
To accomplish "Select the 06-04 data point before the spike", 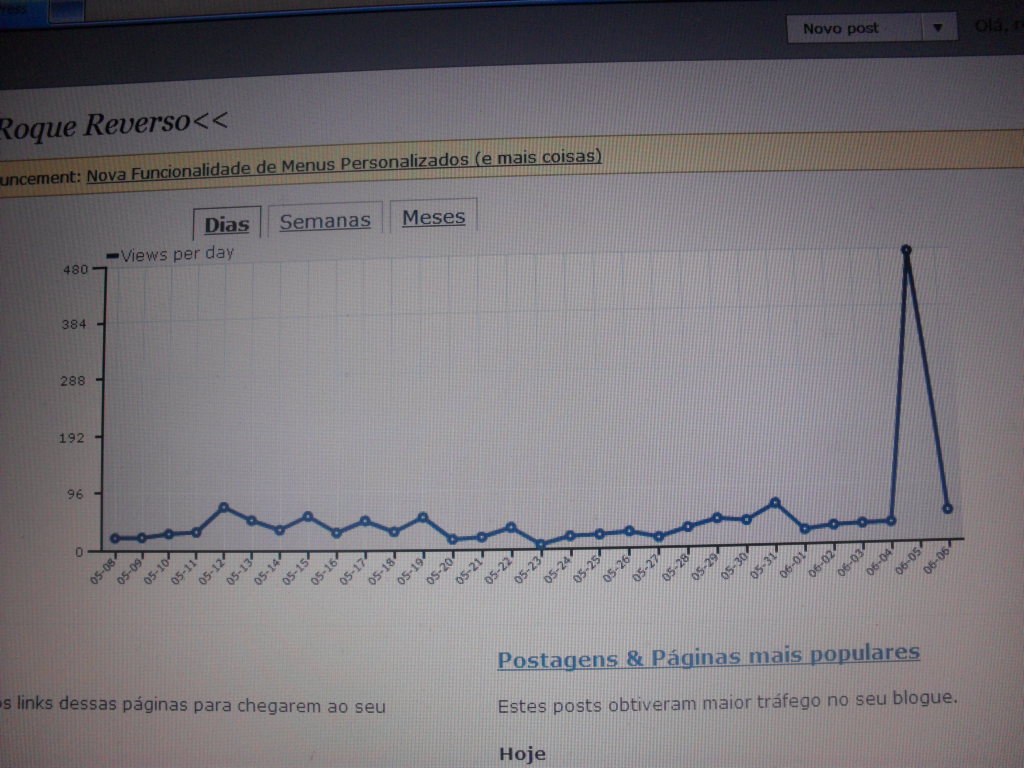I will [x=891, y=520].
